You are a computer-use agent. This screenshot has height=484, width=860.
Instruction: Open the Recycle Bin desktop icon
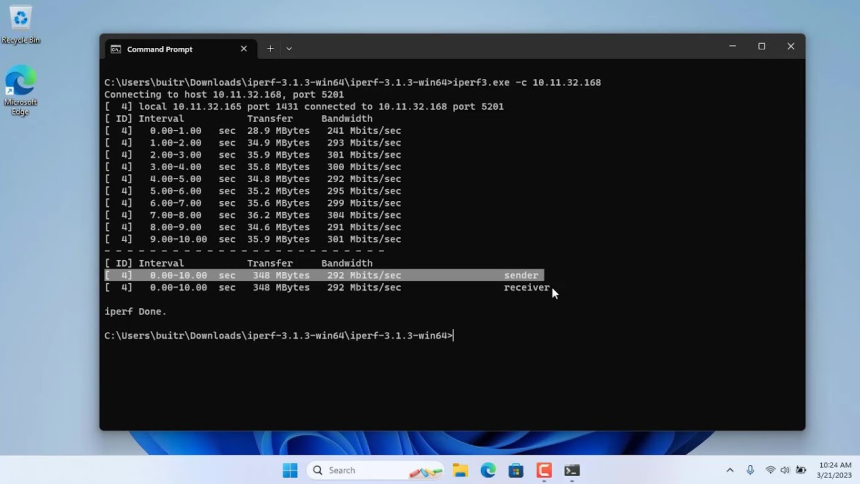coord(20,25)
